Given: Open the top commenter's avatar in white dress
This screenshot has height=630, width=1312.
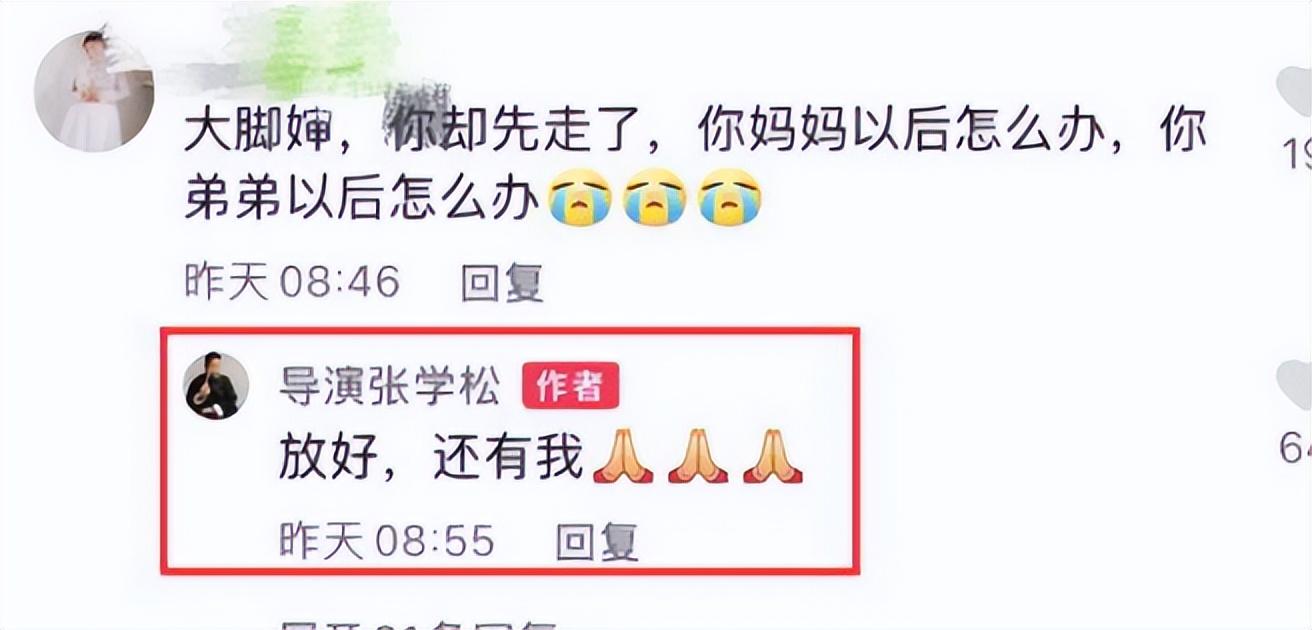Looking at the screenshot, I should 94,91.
